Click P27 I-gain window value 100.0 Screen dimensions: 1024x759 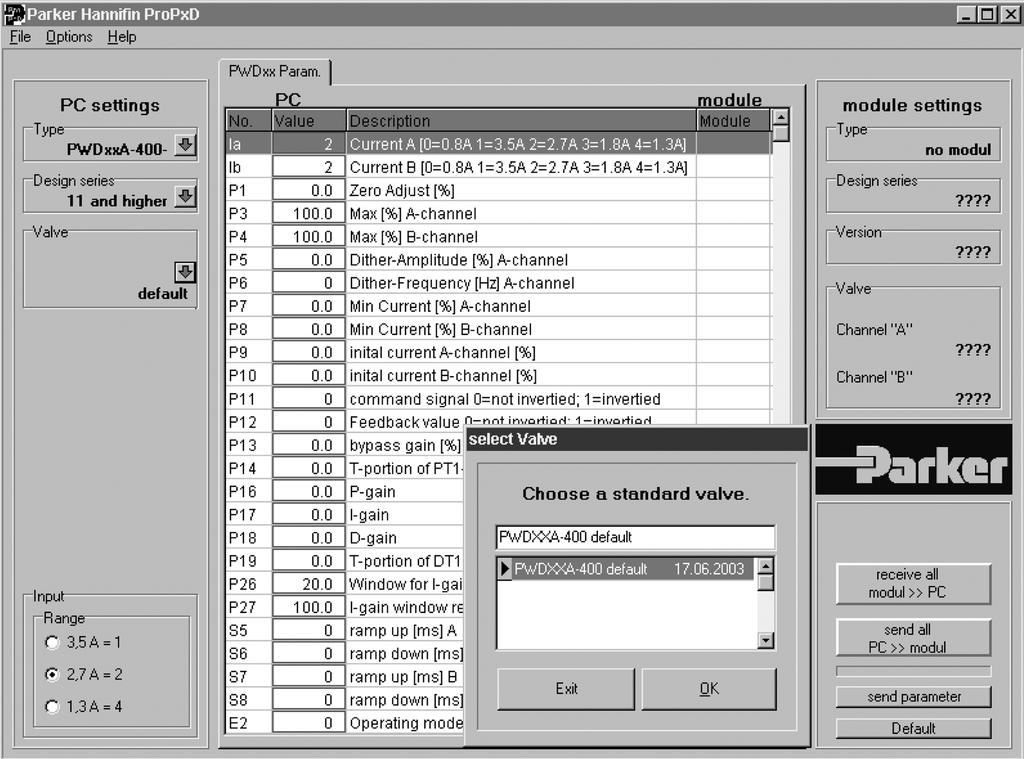click(308, 607)
